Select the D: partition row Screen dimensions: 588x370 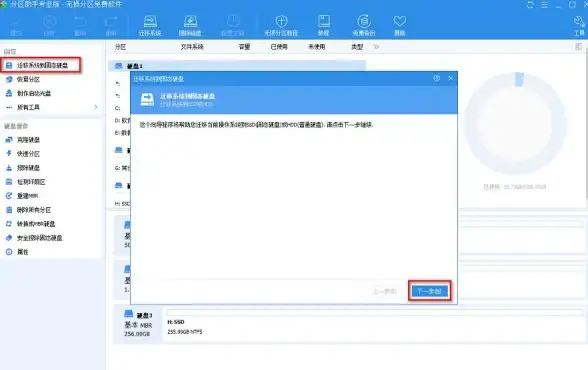(x=122, y=120)
